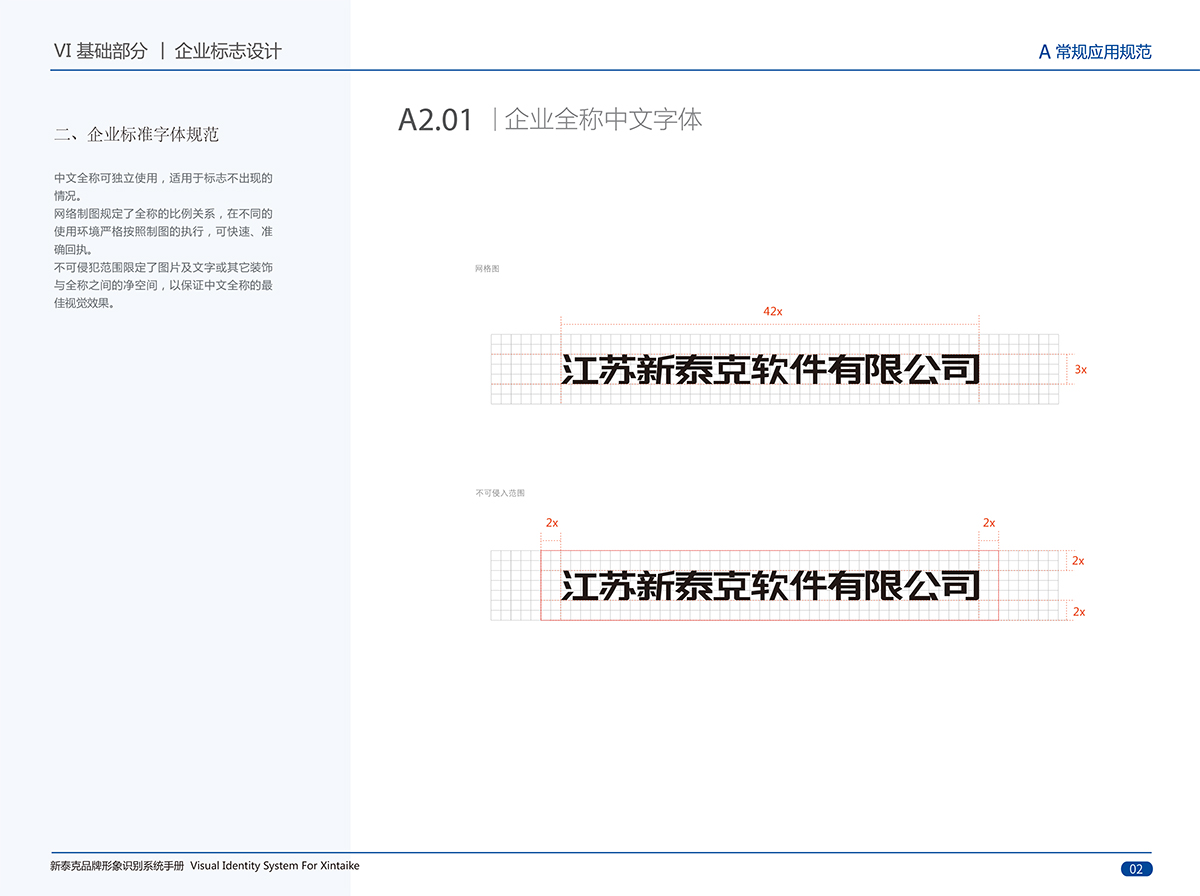Select the right "2x" label above the lower logo
This screenshot has height=896, width=1200.
[988, 523]
